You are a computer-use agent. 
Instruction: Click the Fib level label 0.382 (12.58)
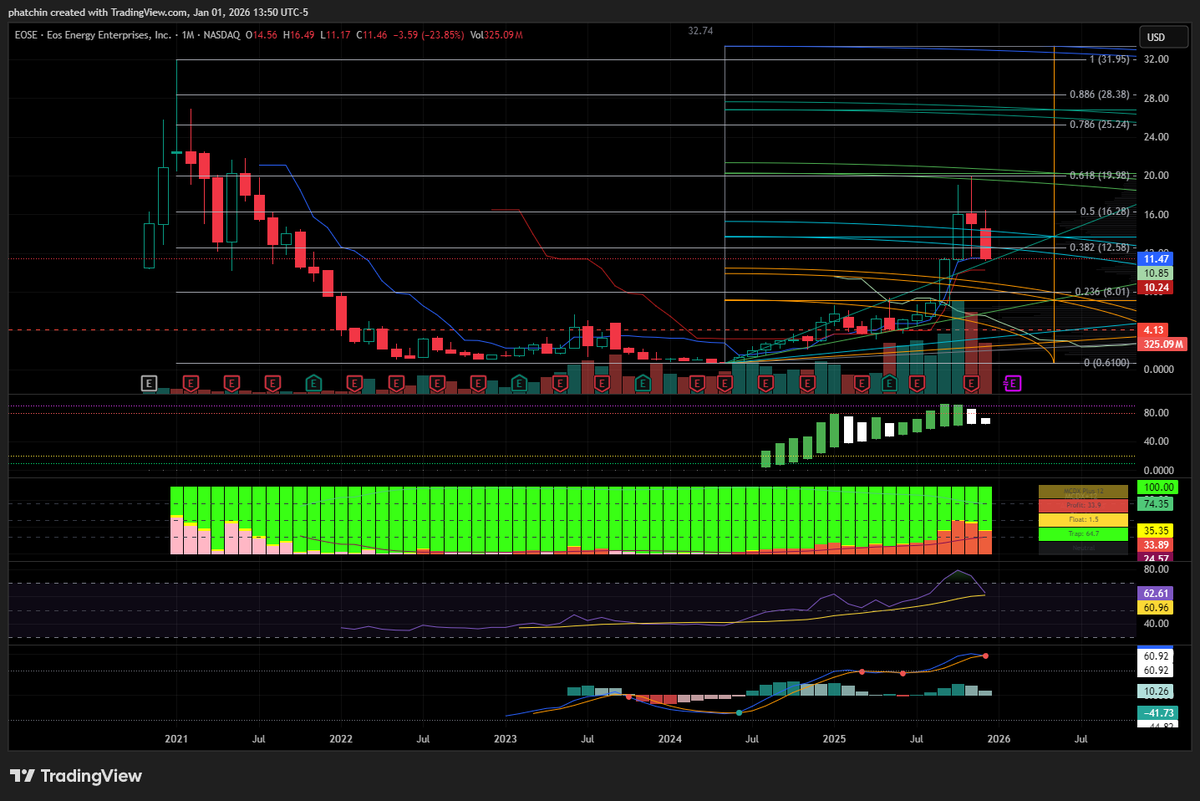(x=1098, y=247)
